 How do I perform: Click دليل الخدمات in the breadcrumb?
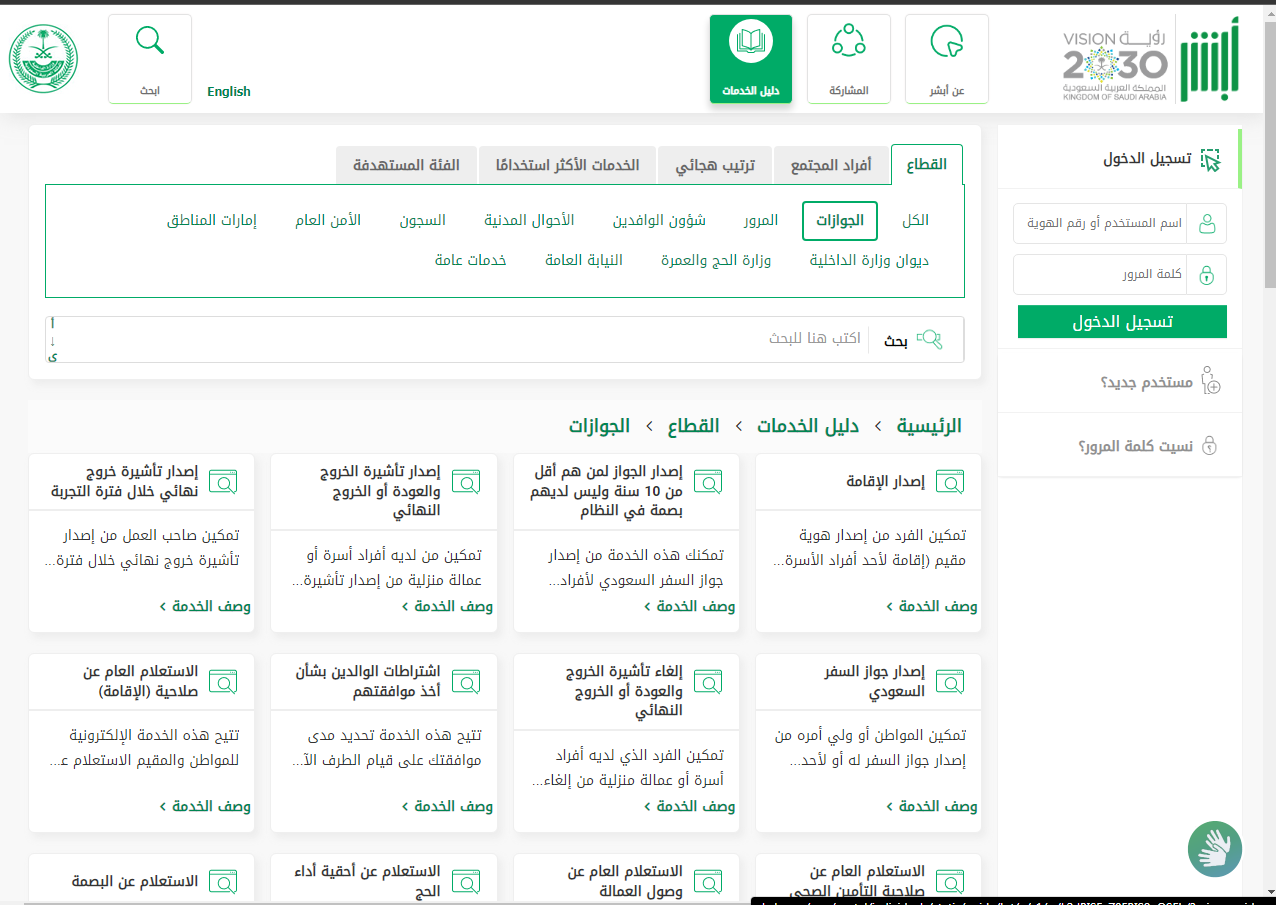[808, 426]
